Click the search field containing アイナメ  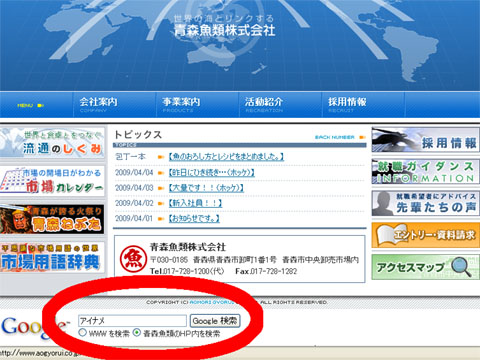(x=132, y=321)
